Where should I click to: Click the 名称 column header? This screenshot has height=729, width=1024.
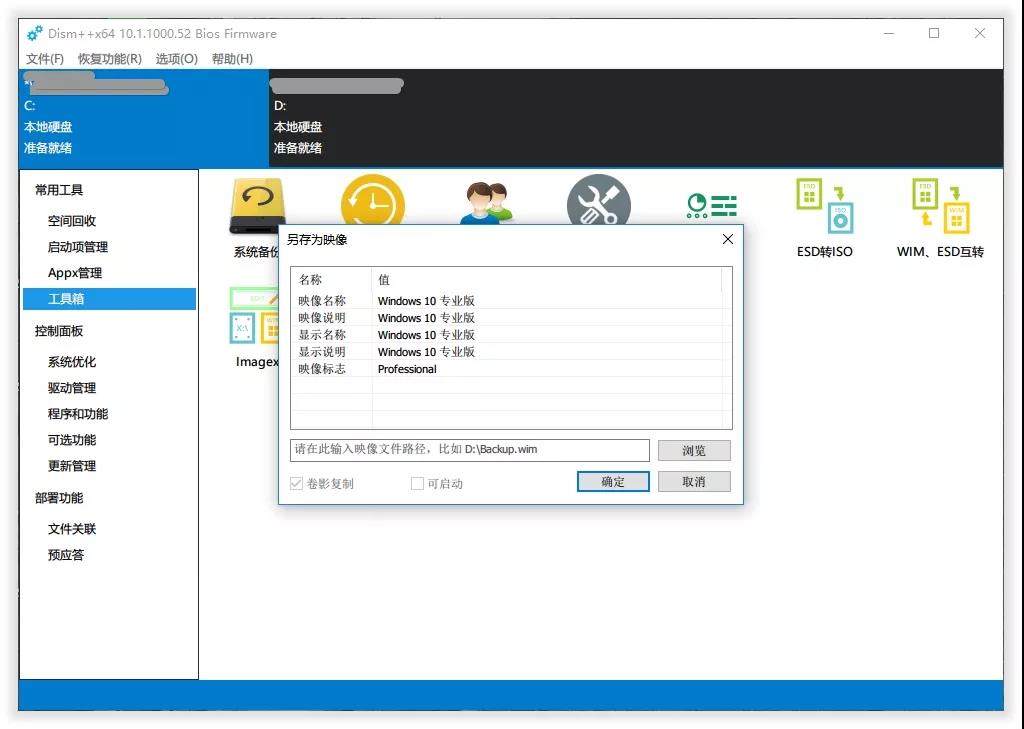tap(331, 280)
